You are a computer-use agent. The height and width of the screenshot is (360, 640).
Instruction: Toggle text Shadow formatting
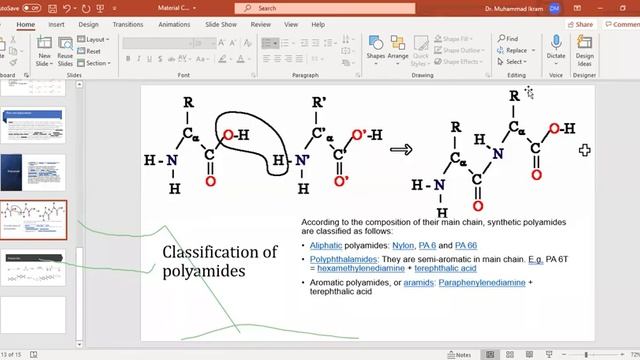pyautogui.click(x=160, y=59)
